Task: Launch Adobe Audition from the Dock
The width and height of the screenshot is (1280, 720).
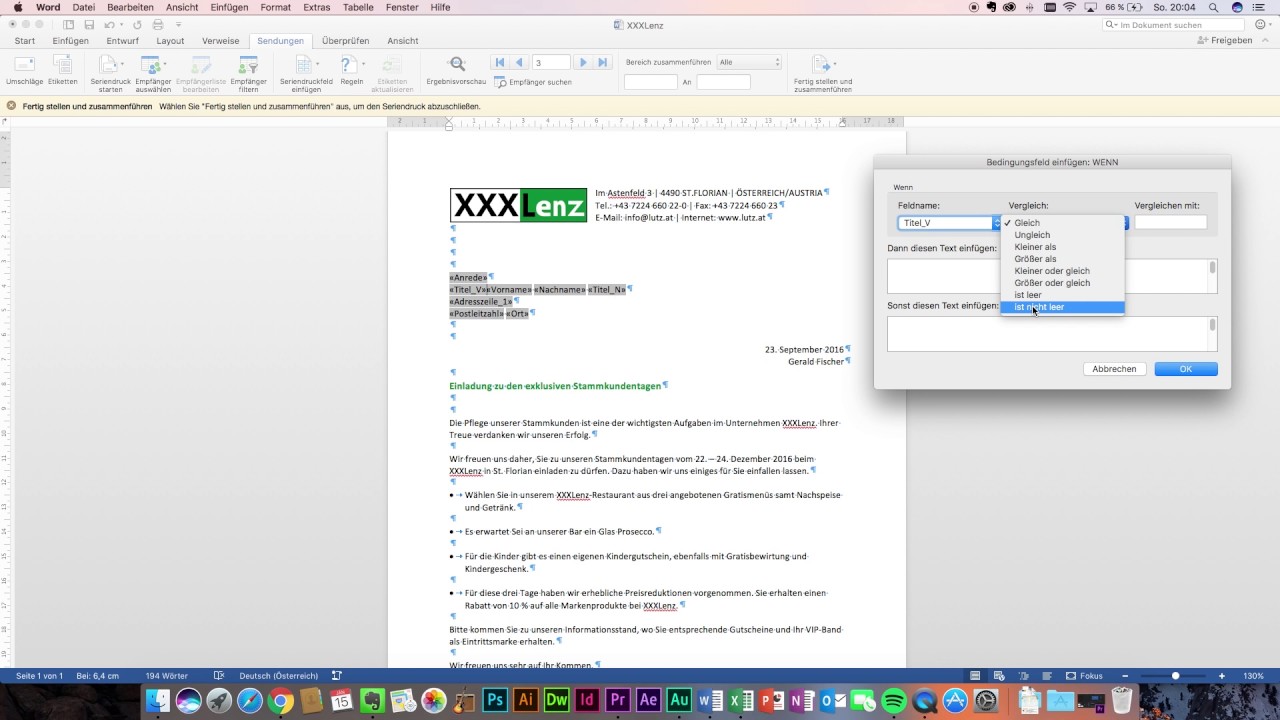Action: pos(680,700)
